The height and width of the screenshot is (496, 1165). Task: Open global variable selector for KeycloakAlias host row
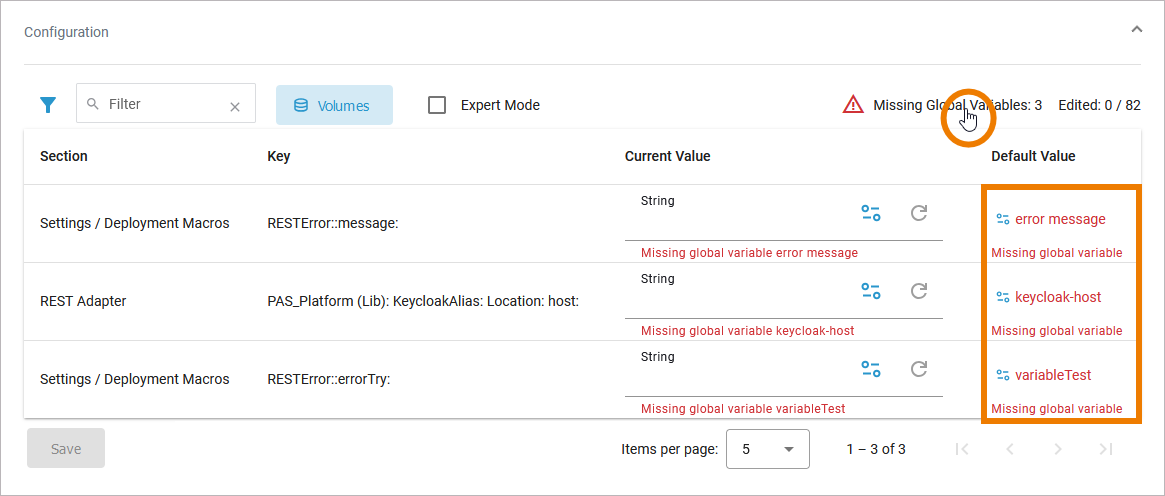click(871, 291)
